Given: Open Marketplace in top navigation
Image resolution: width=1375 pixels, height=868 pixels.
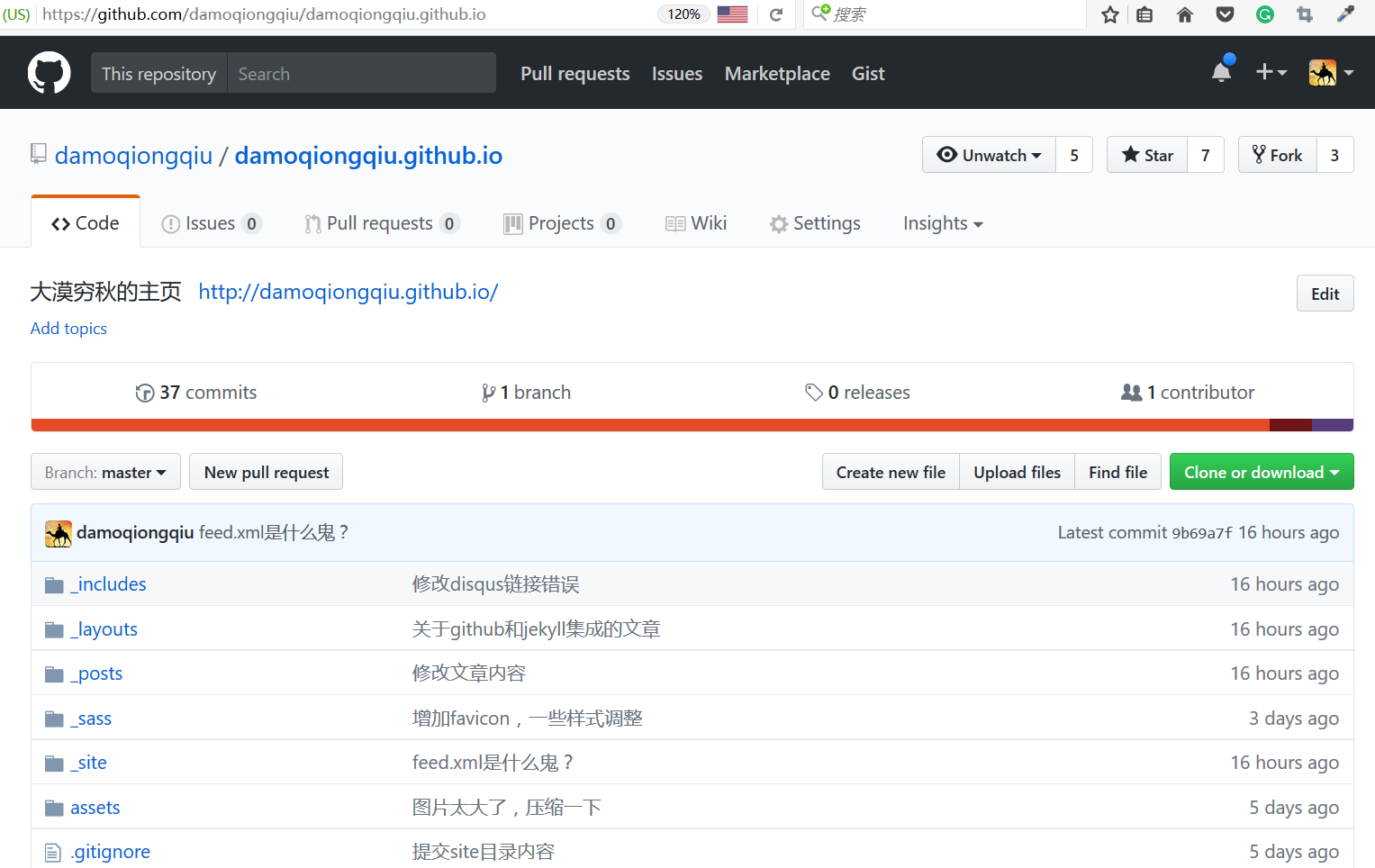Looking at the screenshot, I should coord(777,74).
